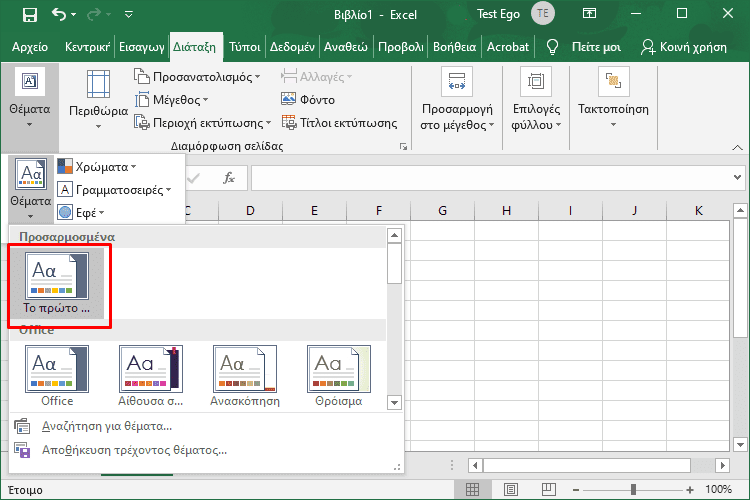750x500 pixels.
Task: Click the themes gallery scroll up arrow
Action: [394, 235]
